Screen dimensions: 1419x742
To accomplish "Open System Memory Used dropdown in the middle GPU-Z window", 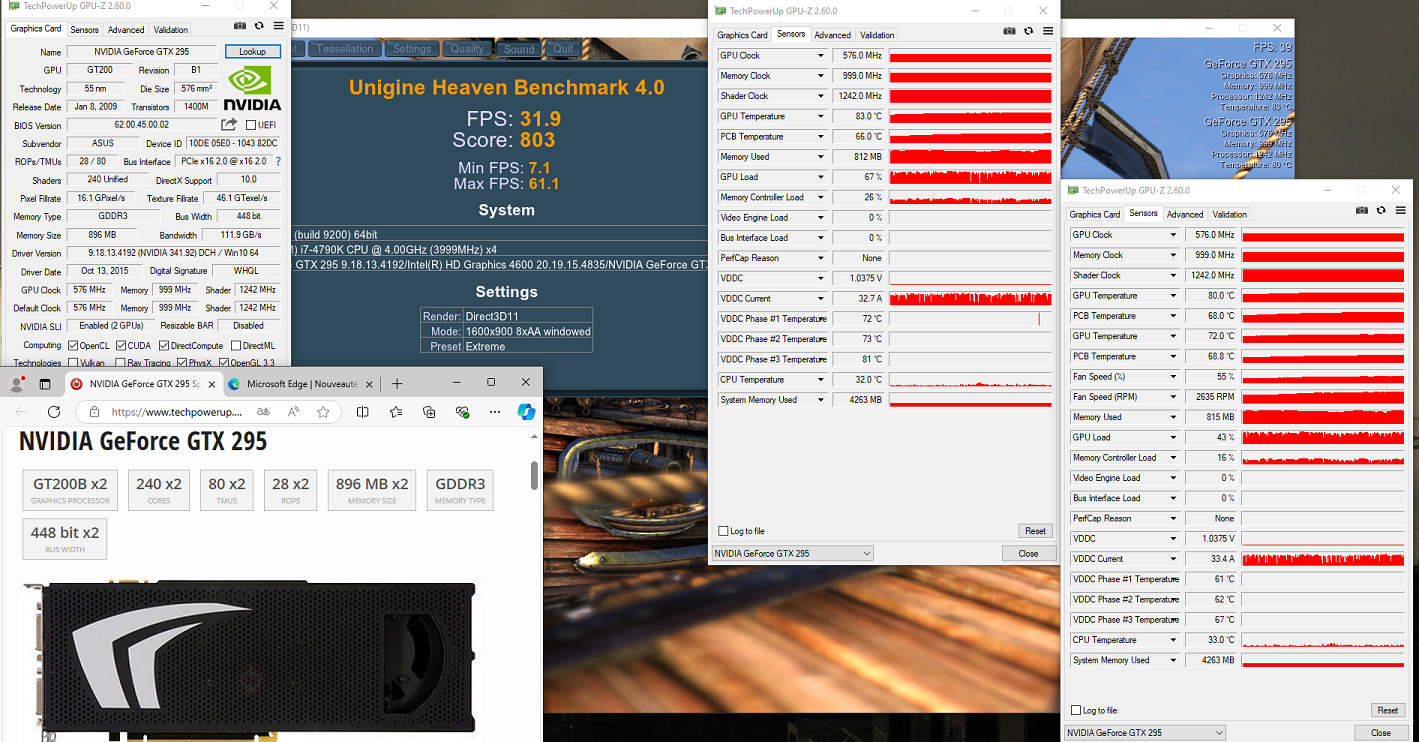I will [x=821, y=400].
